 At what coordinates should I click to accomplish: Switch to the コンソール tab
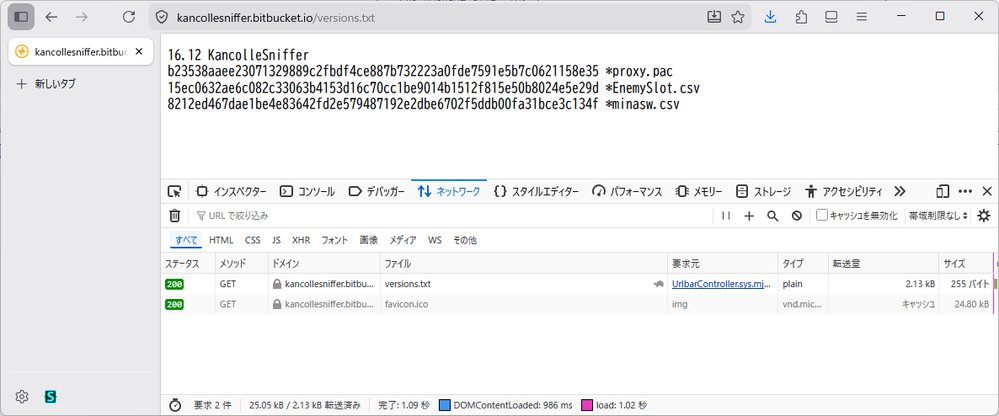tap(308, 191)
